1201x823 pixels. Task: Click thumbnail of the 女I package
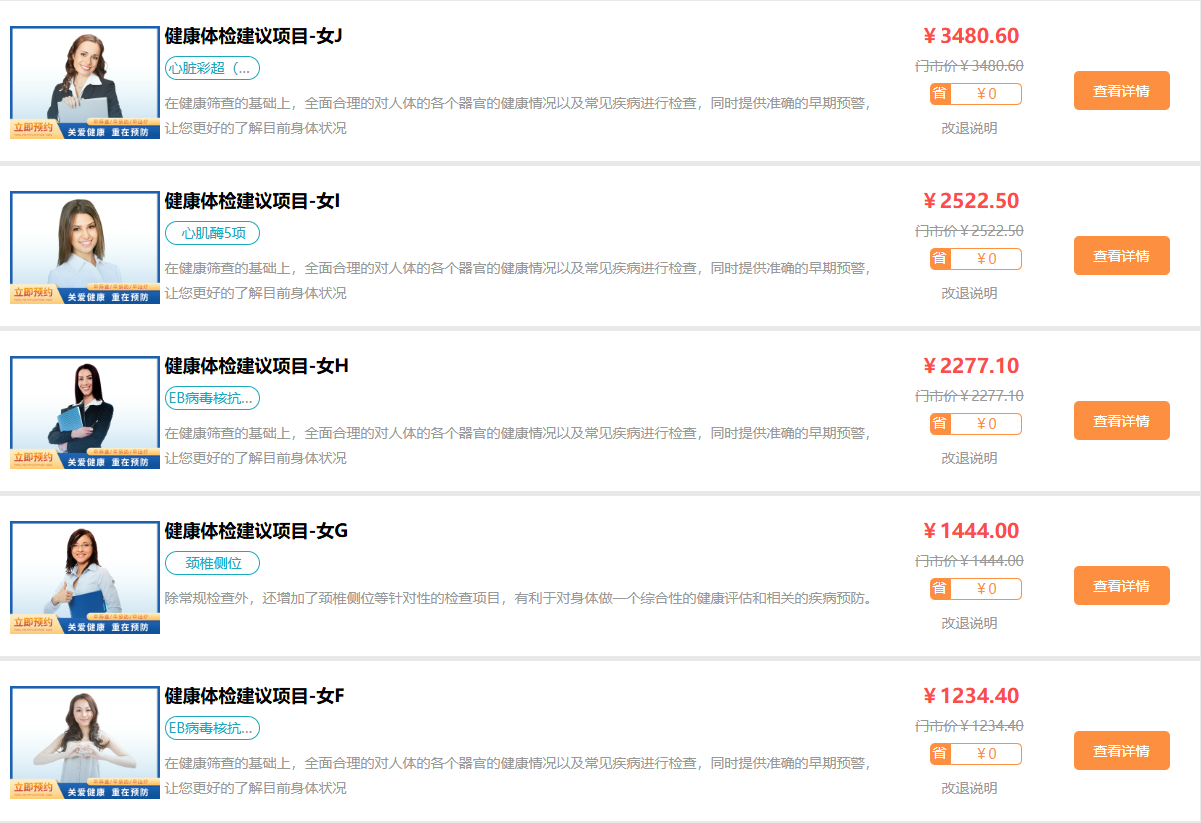coord(85,248)
